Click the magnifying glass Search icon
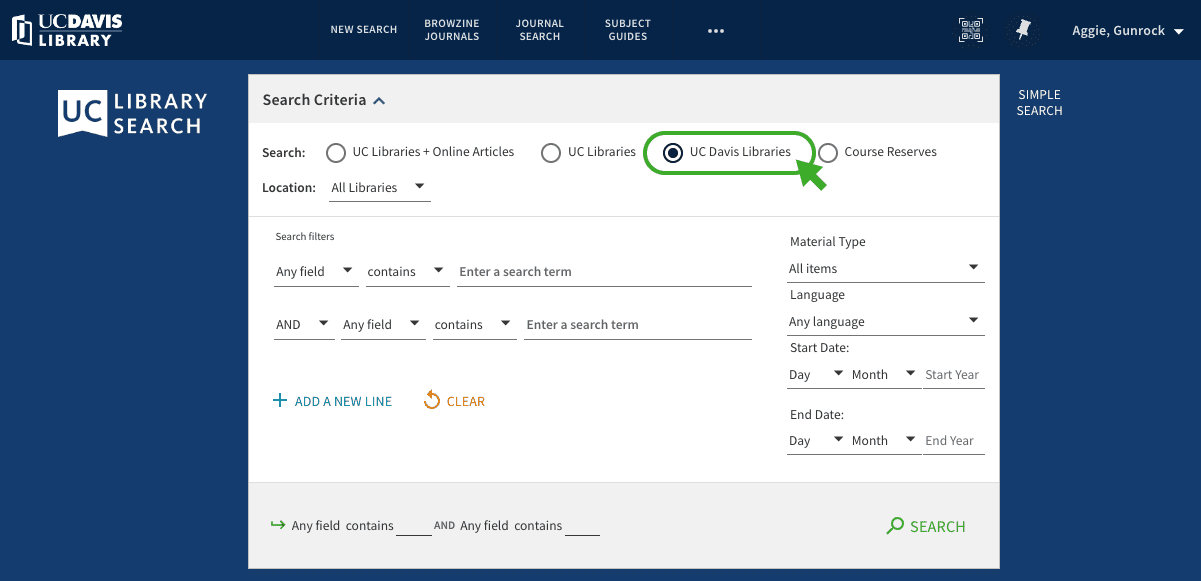 coord(895,526)
